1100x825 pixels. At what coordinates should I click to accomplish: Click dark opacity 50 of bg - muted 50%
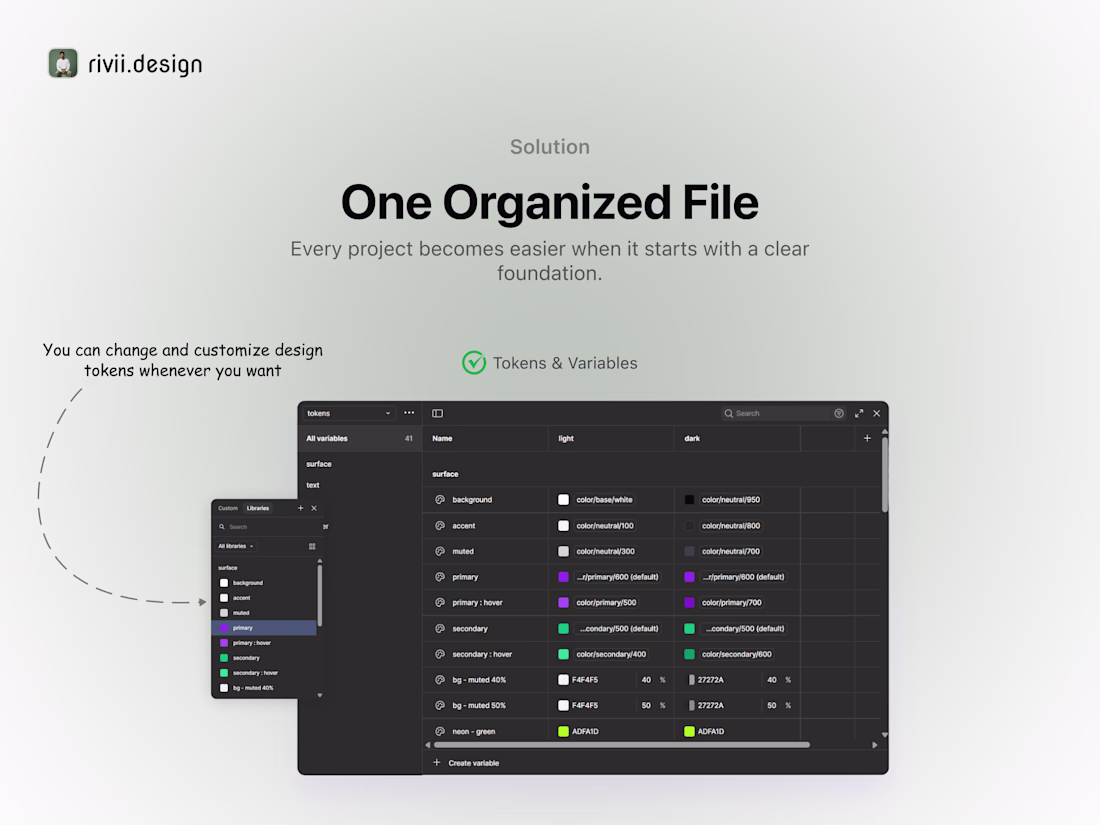(772, 705)
